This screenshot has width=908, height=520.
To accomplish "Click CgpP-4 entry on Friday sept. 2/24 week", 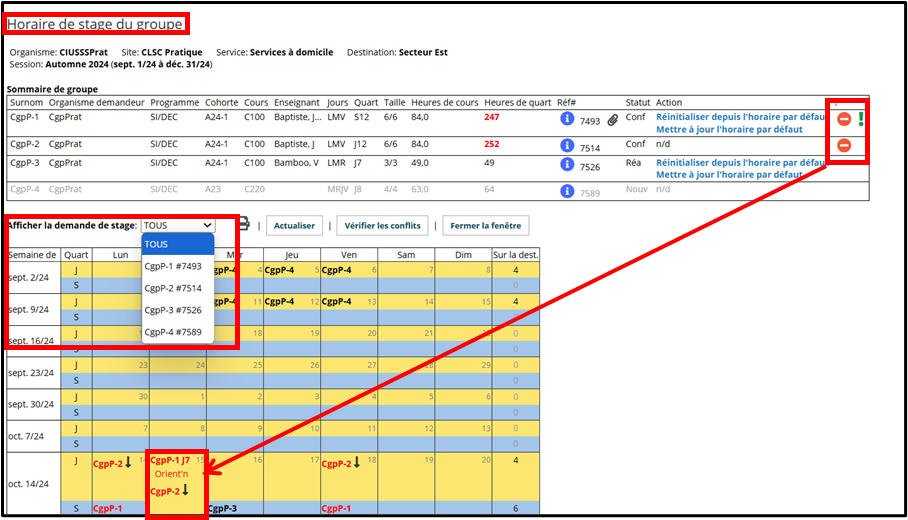I will pos(336,270).
